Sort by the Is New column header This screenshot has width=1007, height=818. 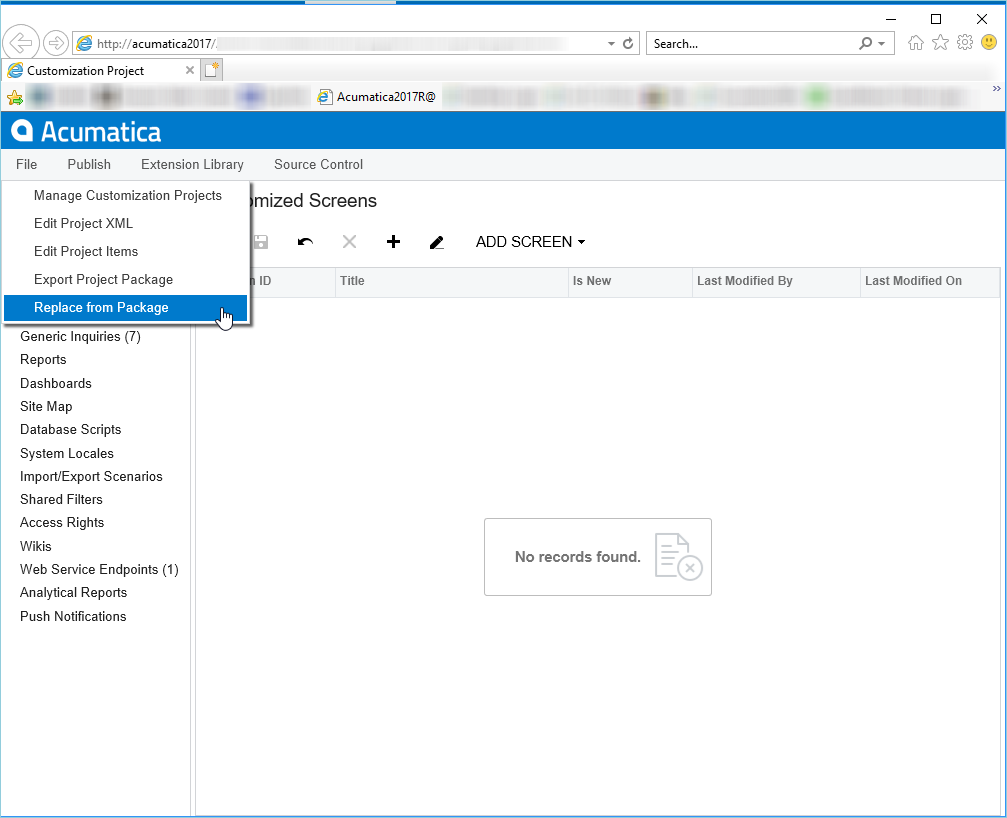(x=630, y=281)
